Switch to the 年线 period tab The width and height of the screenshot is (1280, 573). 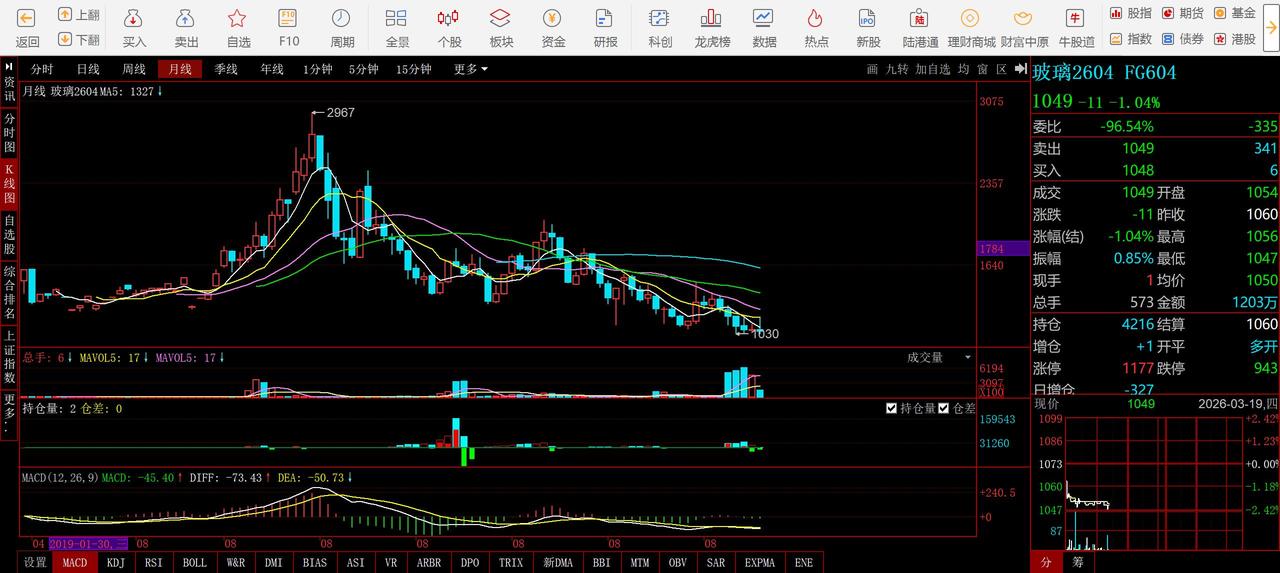point(272,69)
